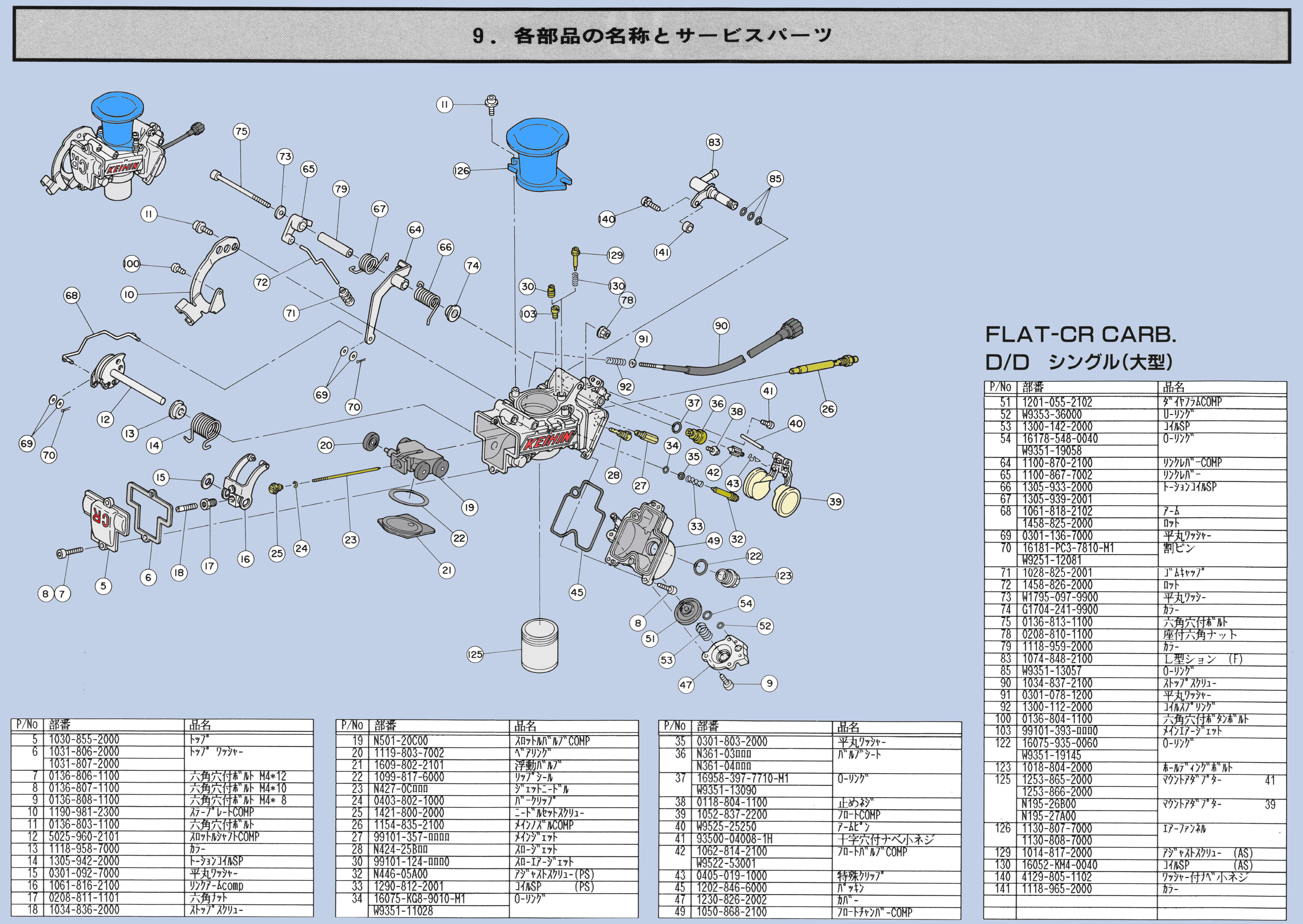Click callout 5 below the CR top cover
Image resolution: width=1303 pixels, height=924 pixels.
[x=103, y=586]
